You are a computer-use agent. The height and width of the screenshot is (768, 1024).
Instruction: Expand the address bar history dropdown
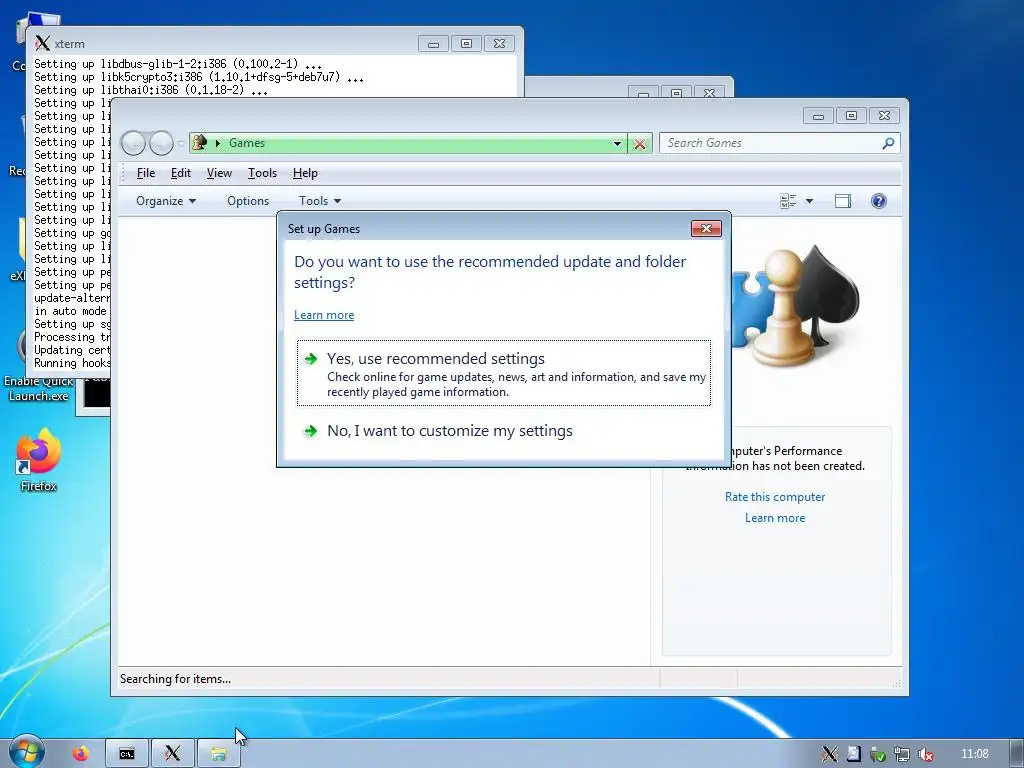point(617,144)
